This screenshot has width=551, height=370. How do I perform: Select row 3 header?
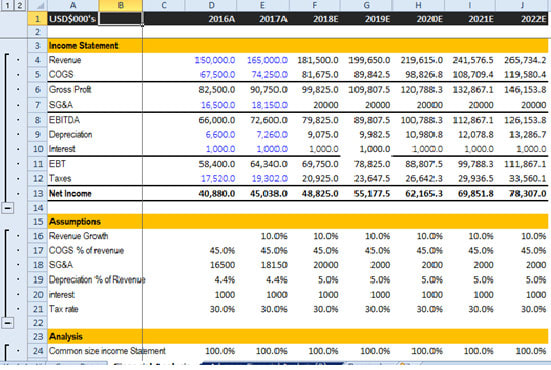(x=37, y=46)
